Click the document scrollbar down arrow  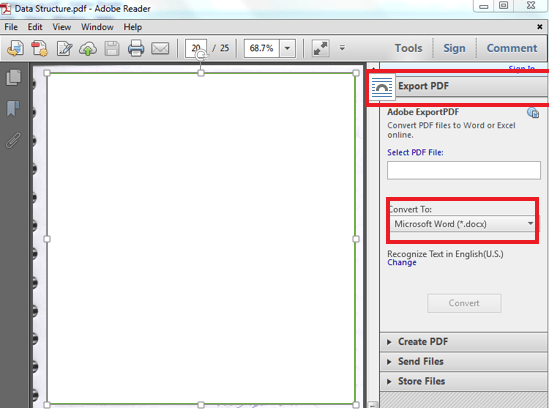373,405
